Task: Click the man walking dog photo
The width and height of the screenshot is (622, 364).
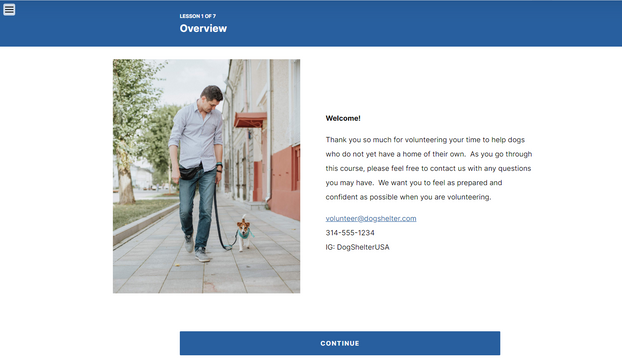Action: [x=206, y=176]
